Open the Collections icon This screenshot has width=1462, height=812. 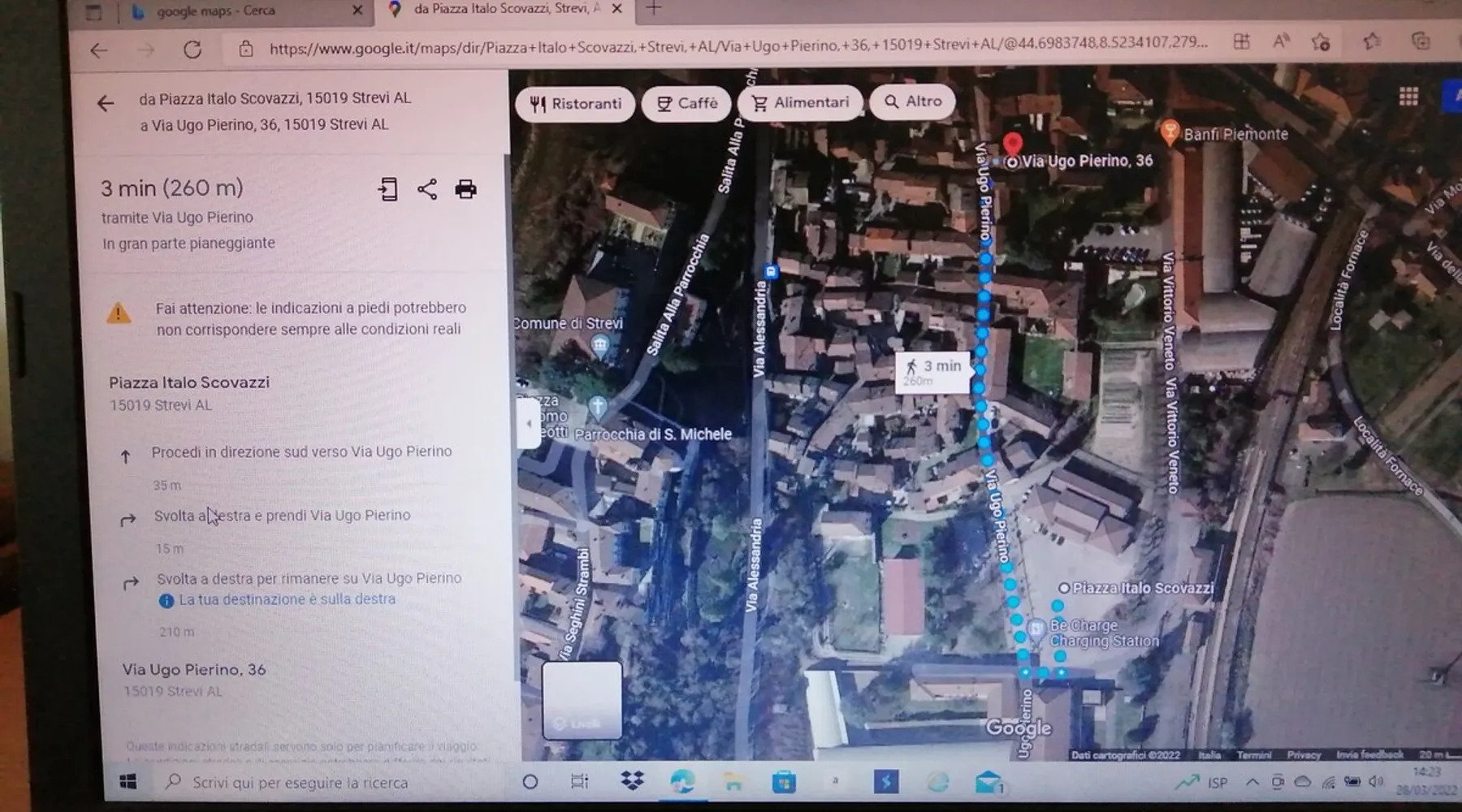(x=1421, y=41)
